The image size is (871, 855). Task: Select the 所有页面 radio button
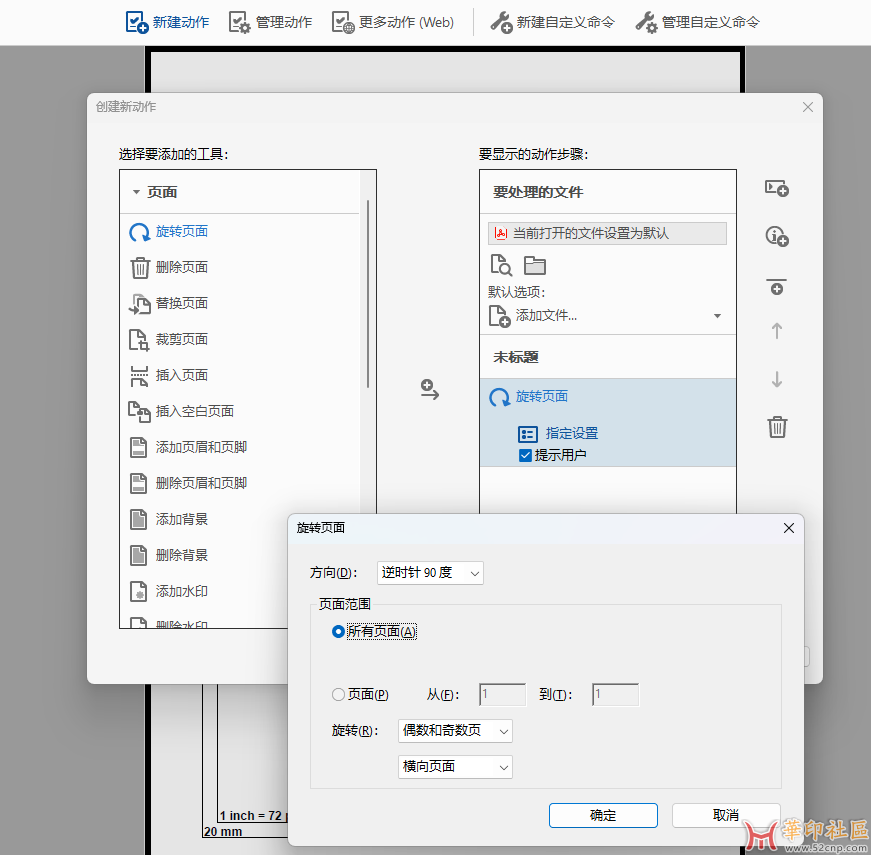(x=338, y=631)
